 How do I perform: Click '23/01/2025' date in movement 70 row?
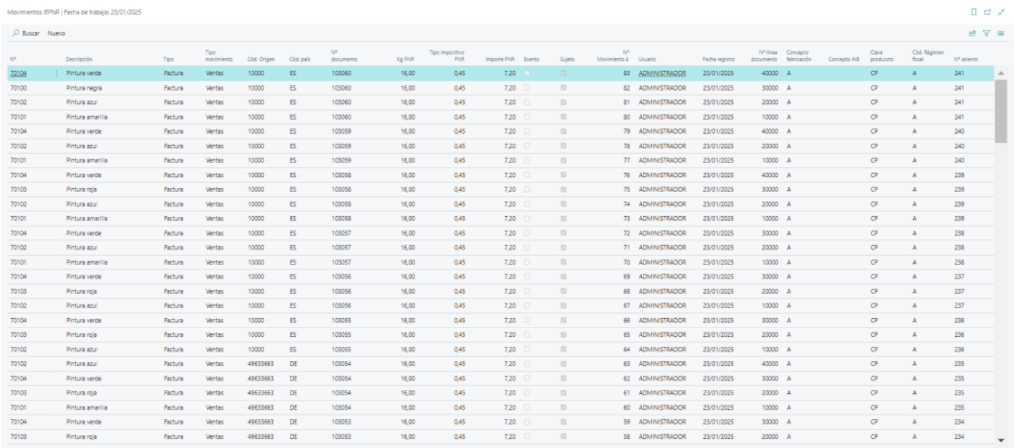tap(718, 262)
